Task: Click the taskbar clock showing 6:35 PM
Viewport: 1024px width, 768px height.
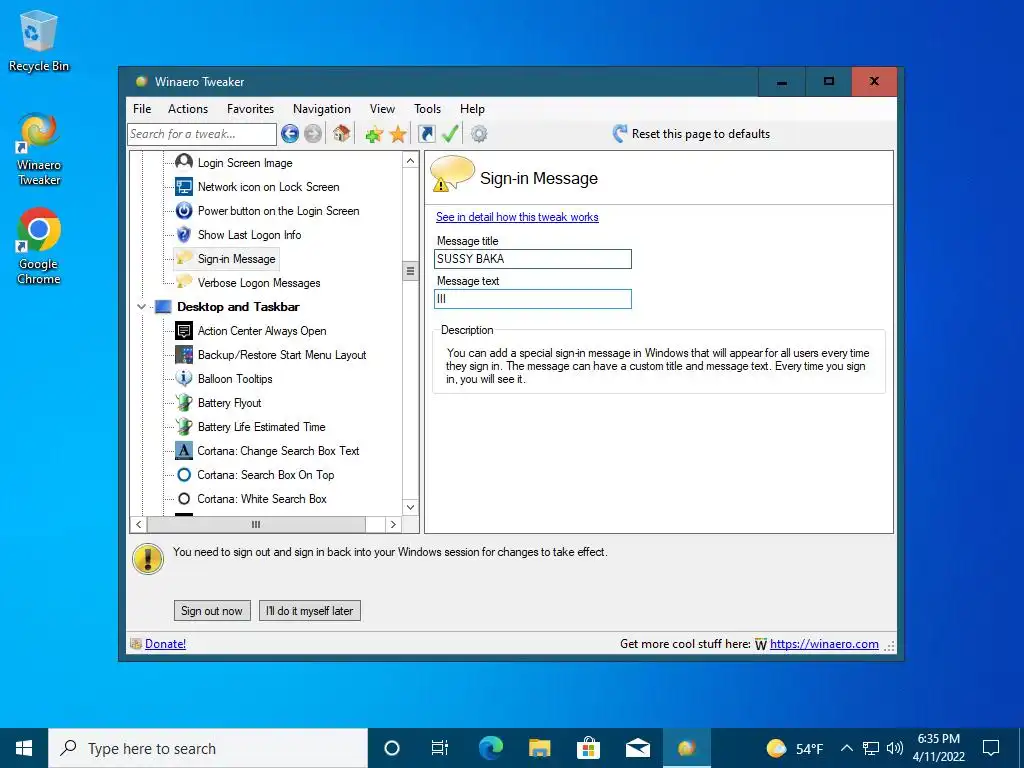Action: [x=938, y=748]
